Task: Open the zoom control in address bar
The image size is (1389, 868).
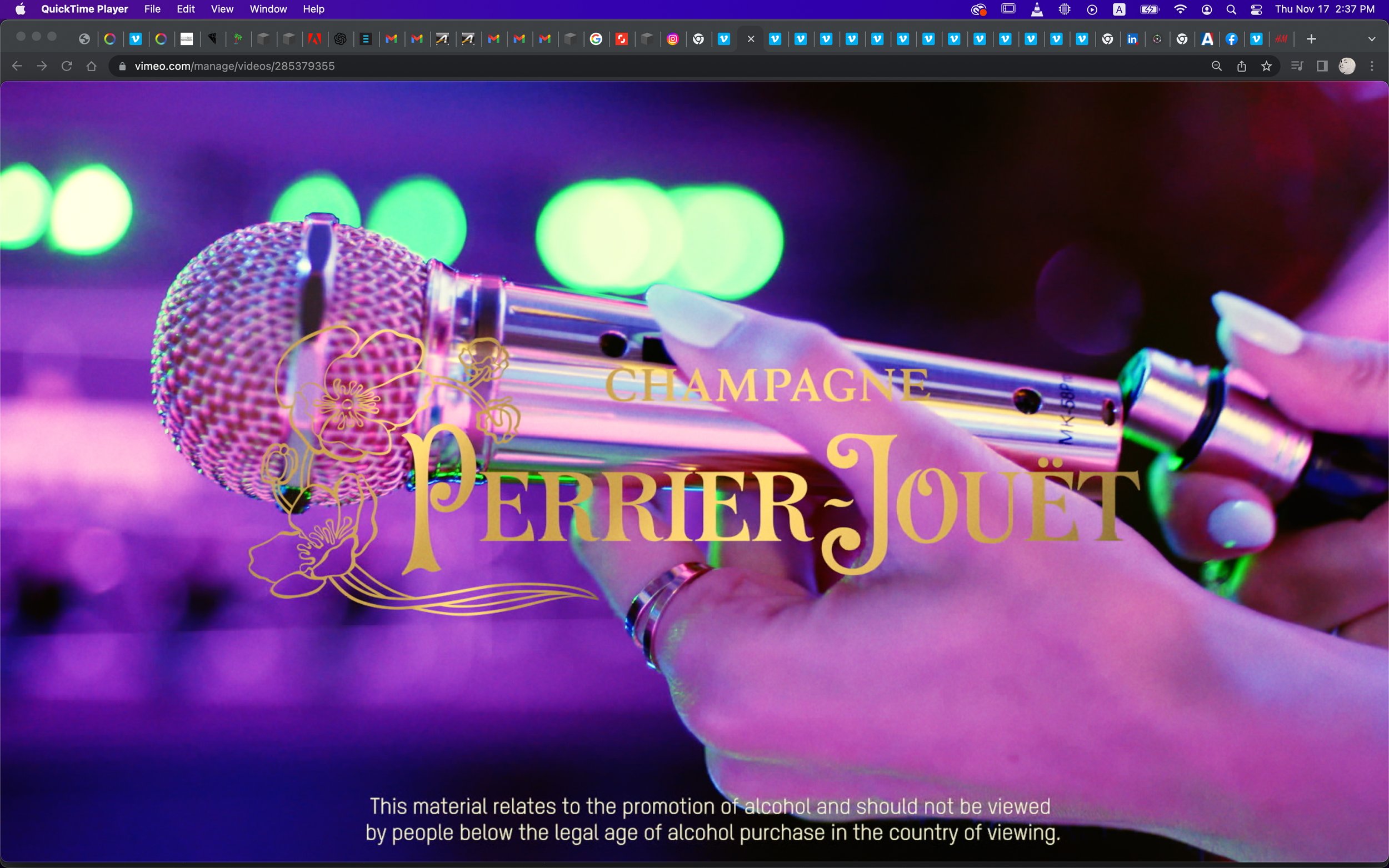Action: pyautogui.click(x=1216, y=66)
